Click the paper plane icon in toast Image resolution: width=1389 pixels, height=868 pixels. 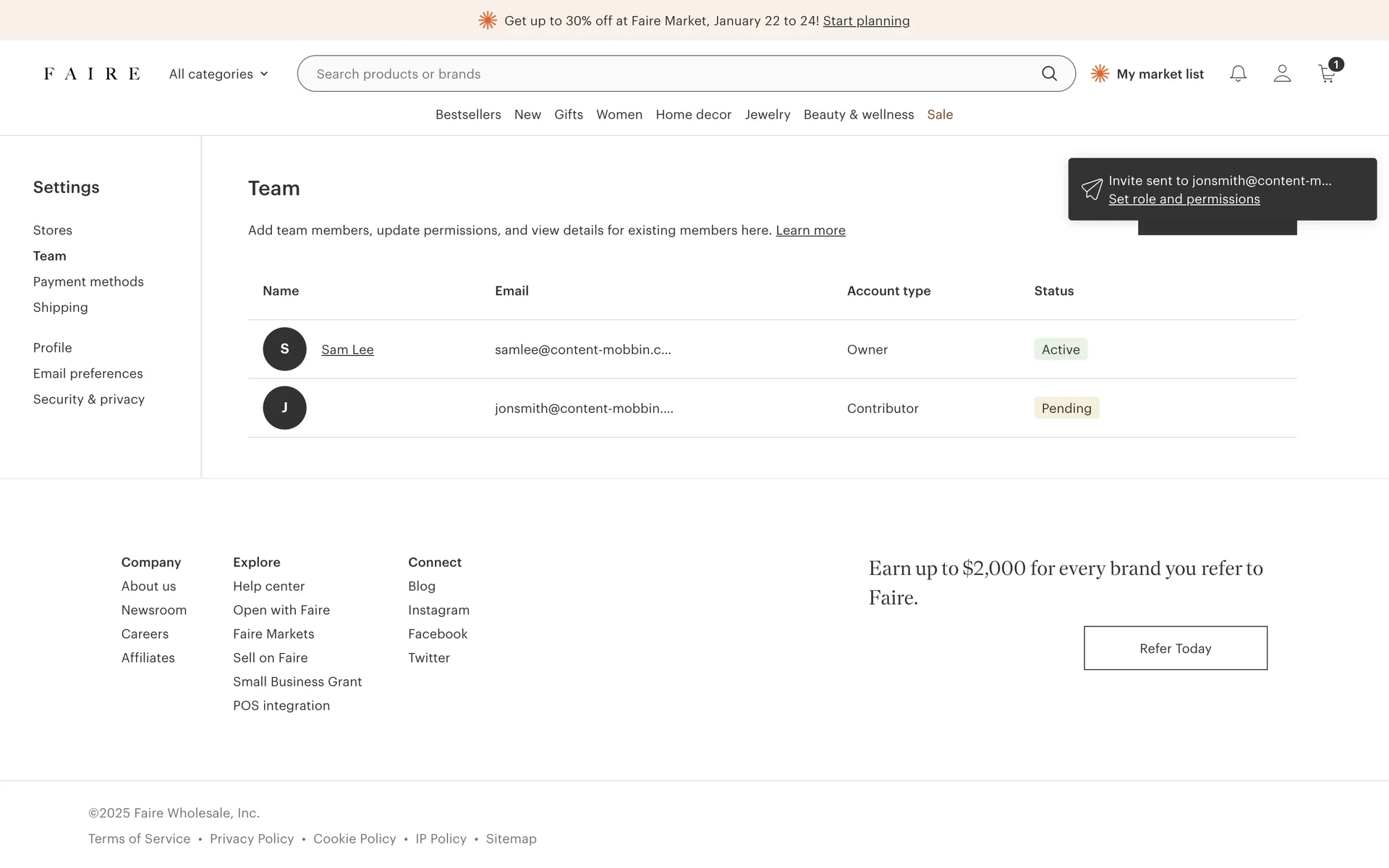[x=1092, y=190]
